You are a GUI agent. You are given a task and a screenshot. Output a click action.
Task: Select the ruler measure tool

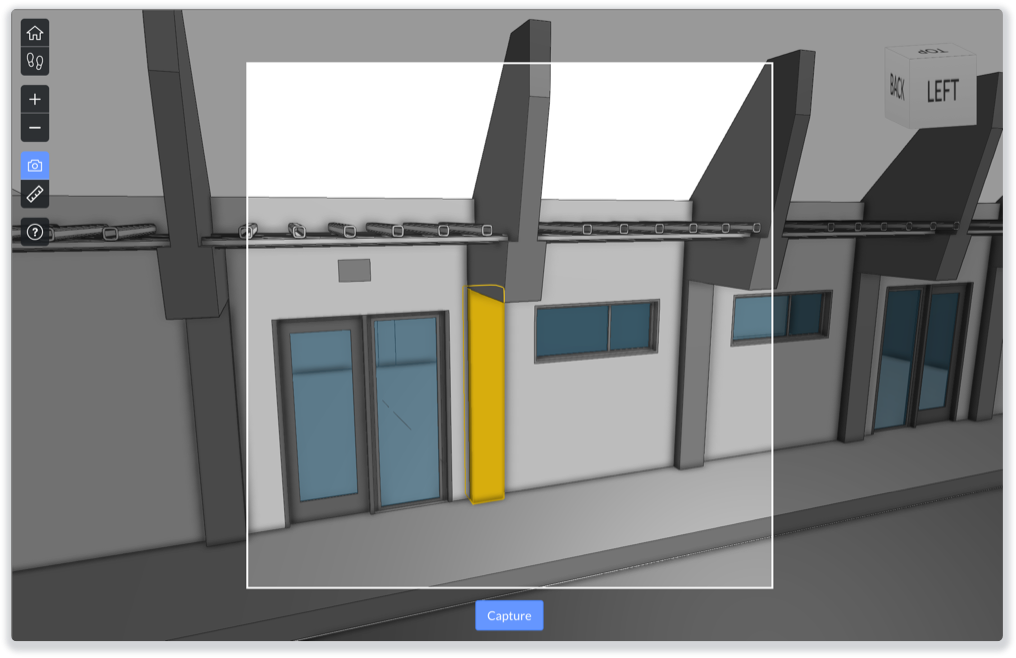(35, 194)
